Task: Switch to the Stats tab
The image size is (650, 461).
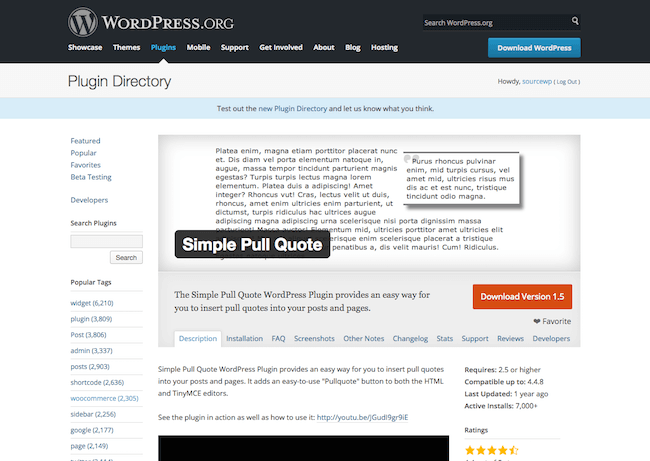Action: pyautogui.click(x=444, y=338)
